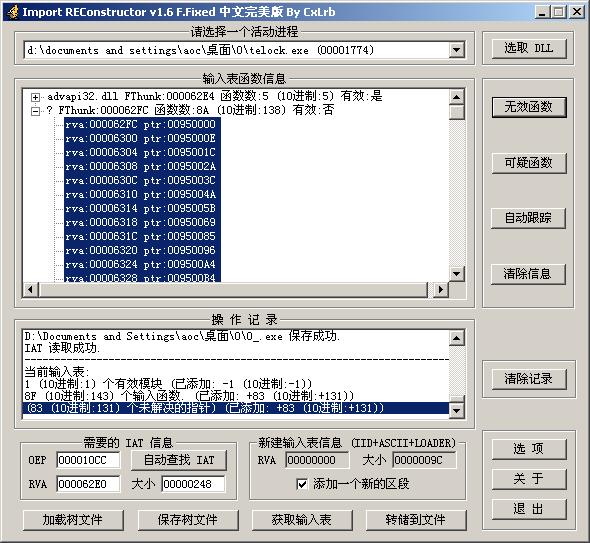590x543 pixels.
Task: Click the 无效函数 button
Action: [529, 107]
